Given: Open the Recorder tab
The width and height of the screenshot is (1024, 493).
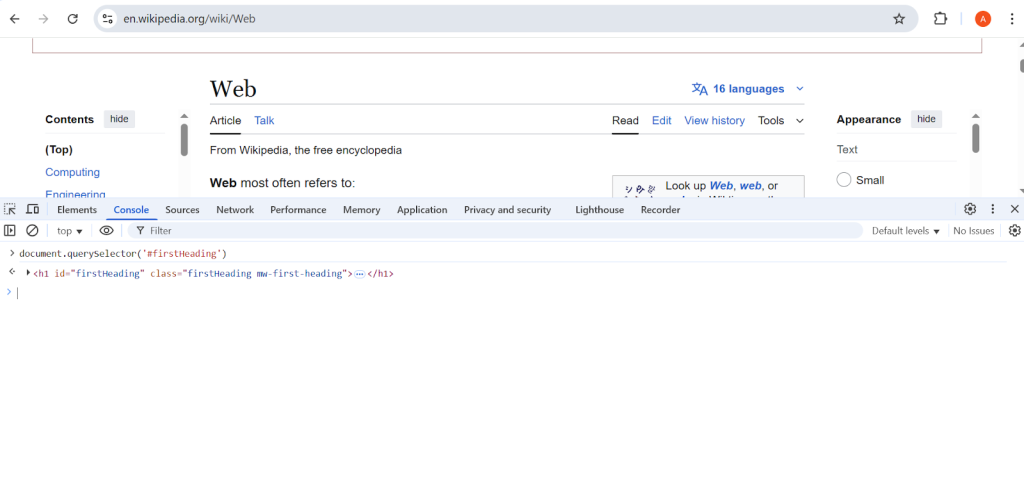Looking at the screenshot, I should click(660, 210).
